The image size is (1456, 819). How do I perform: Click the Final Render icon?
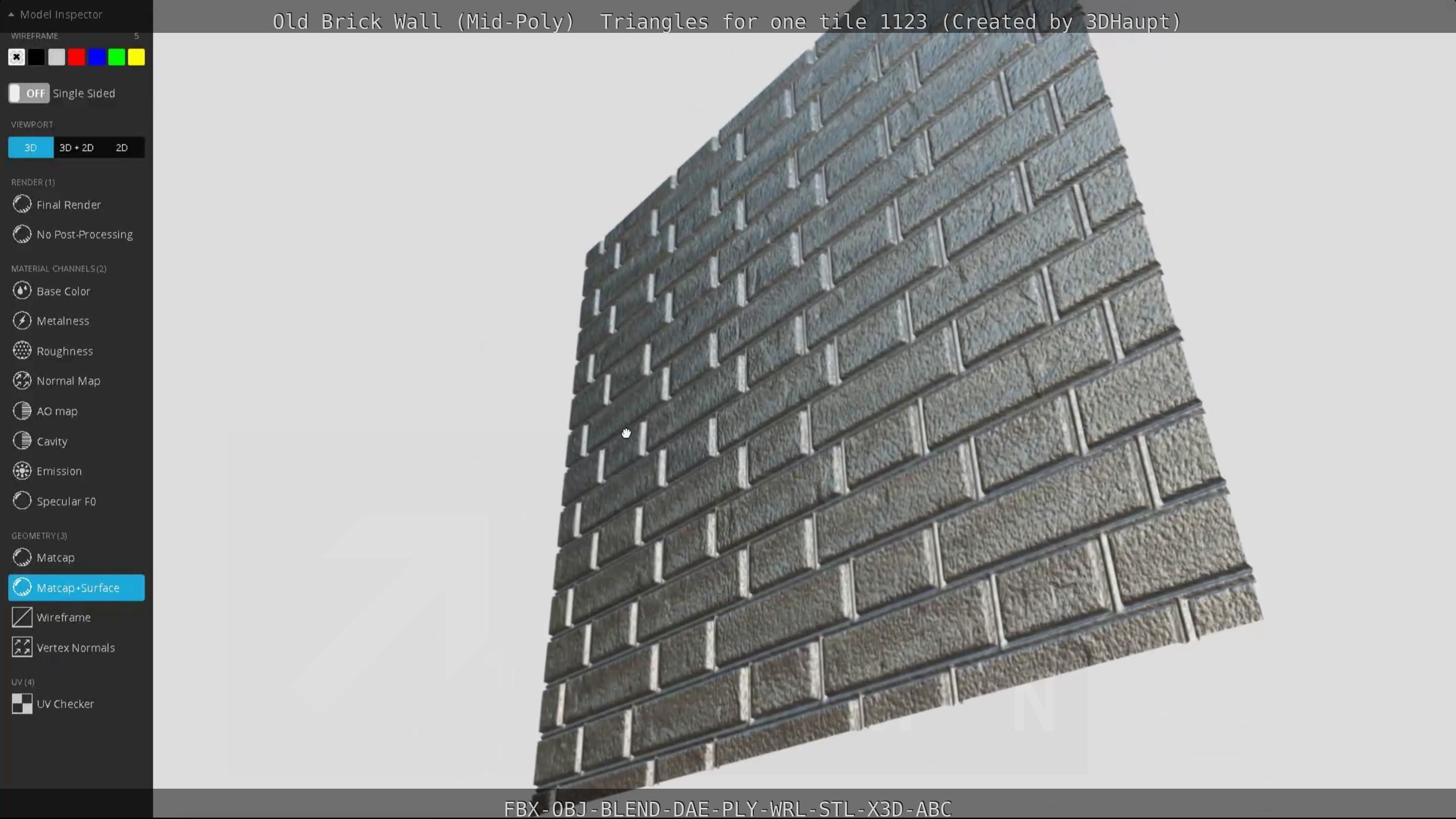click(x=22, y=205)
